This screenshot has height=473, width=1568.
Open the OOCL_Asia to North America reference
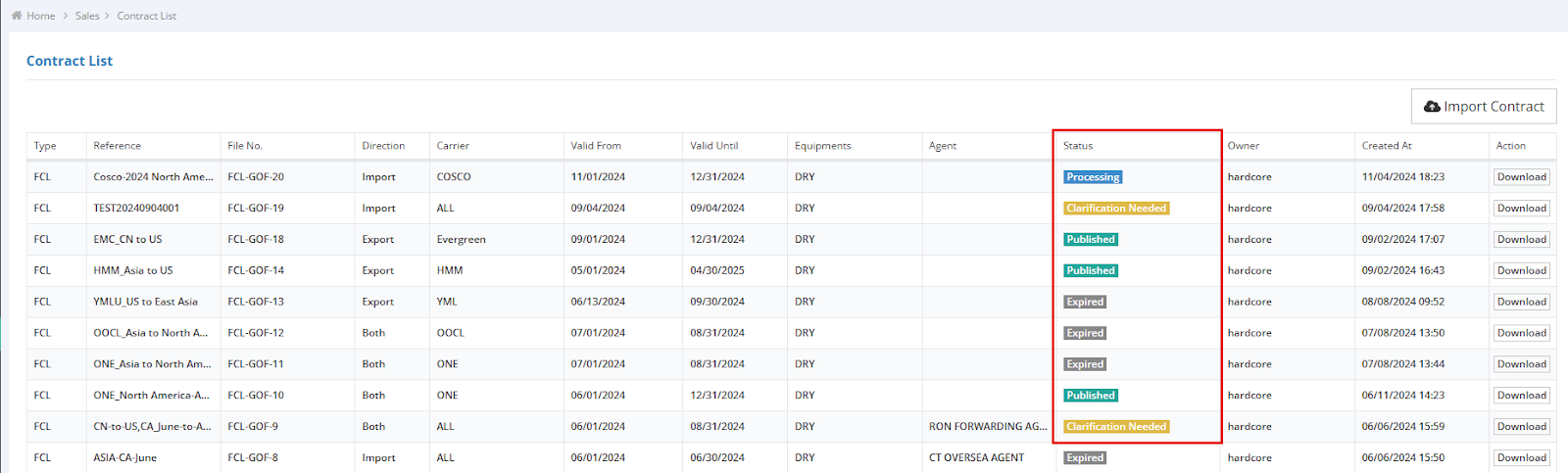(x=150, y=333)
